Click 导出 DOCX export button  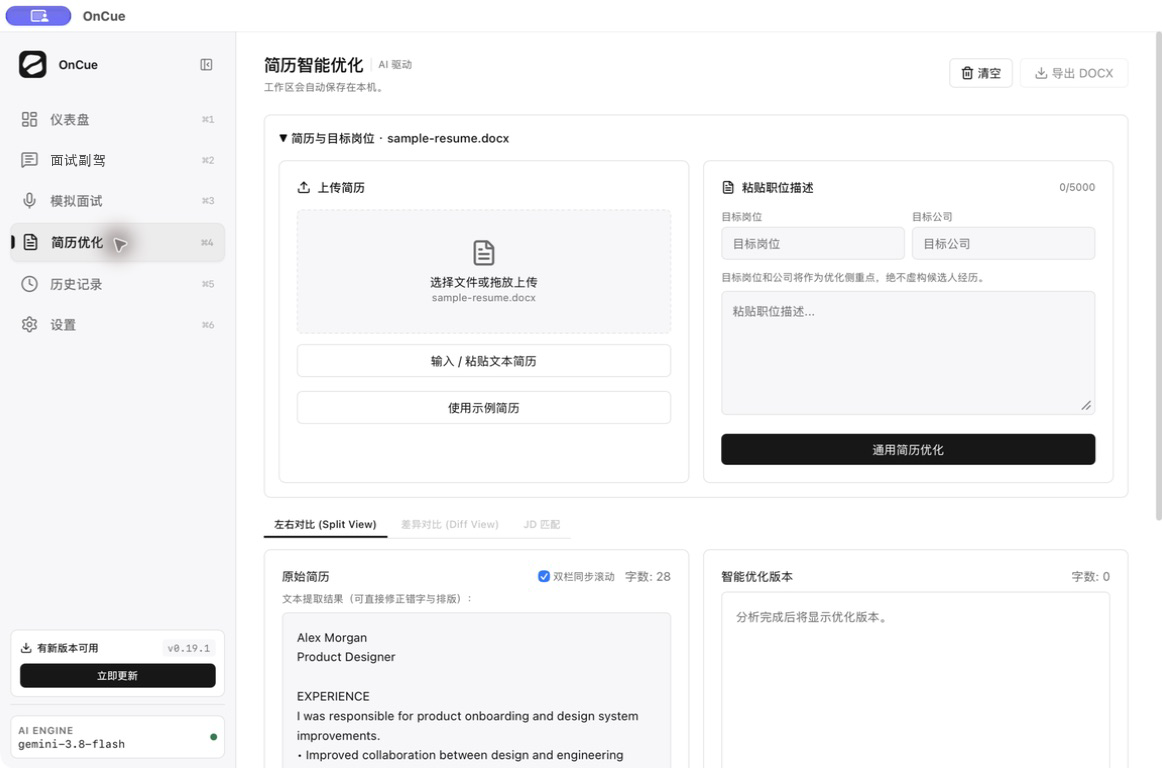coord(1074,73)
